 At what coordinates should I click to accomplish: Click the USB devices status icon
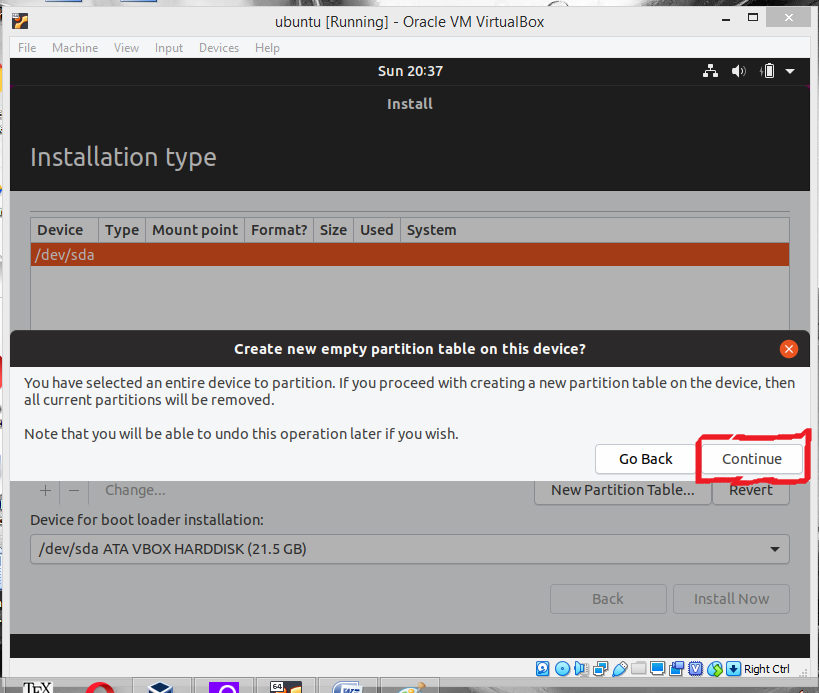[x=619, y=668]
